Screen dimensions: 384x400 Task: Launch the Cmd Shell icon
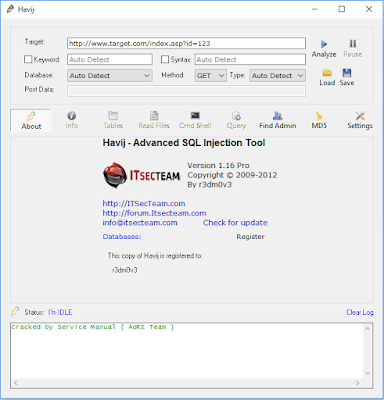click(195, 115)
